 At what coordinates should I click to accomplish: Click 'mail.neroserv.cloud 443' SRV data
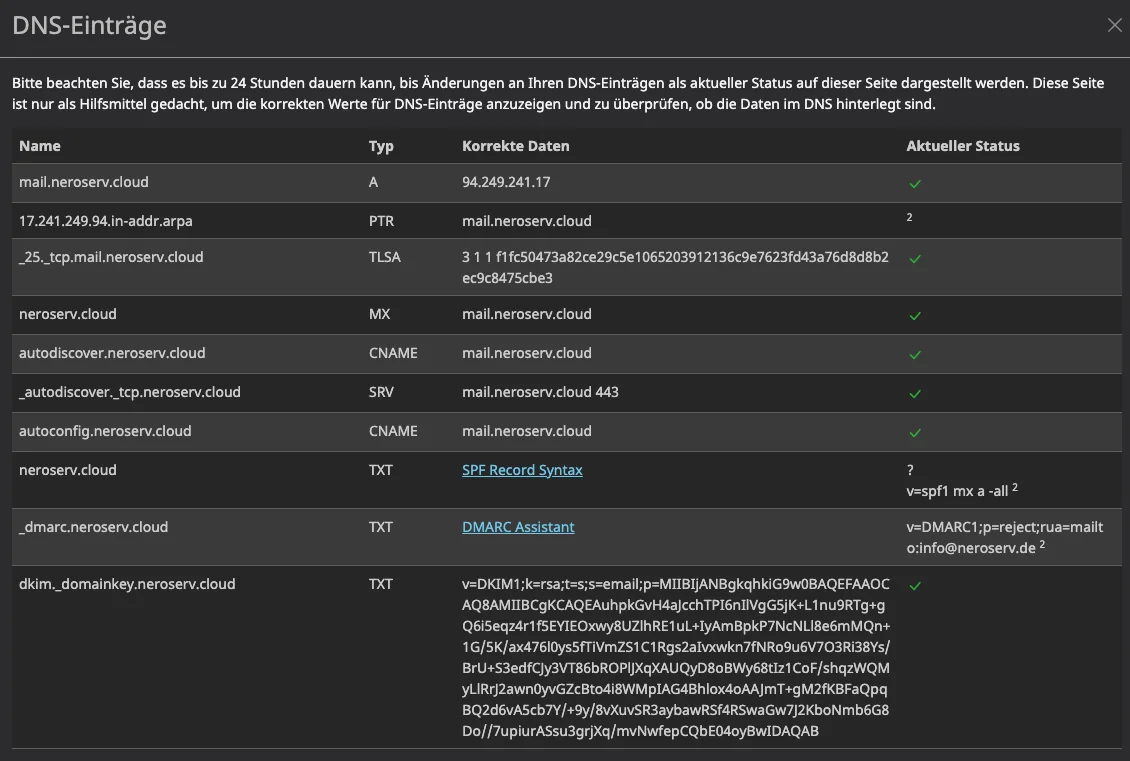point(540,392)
